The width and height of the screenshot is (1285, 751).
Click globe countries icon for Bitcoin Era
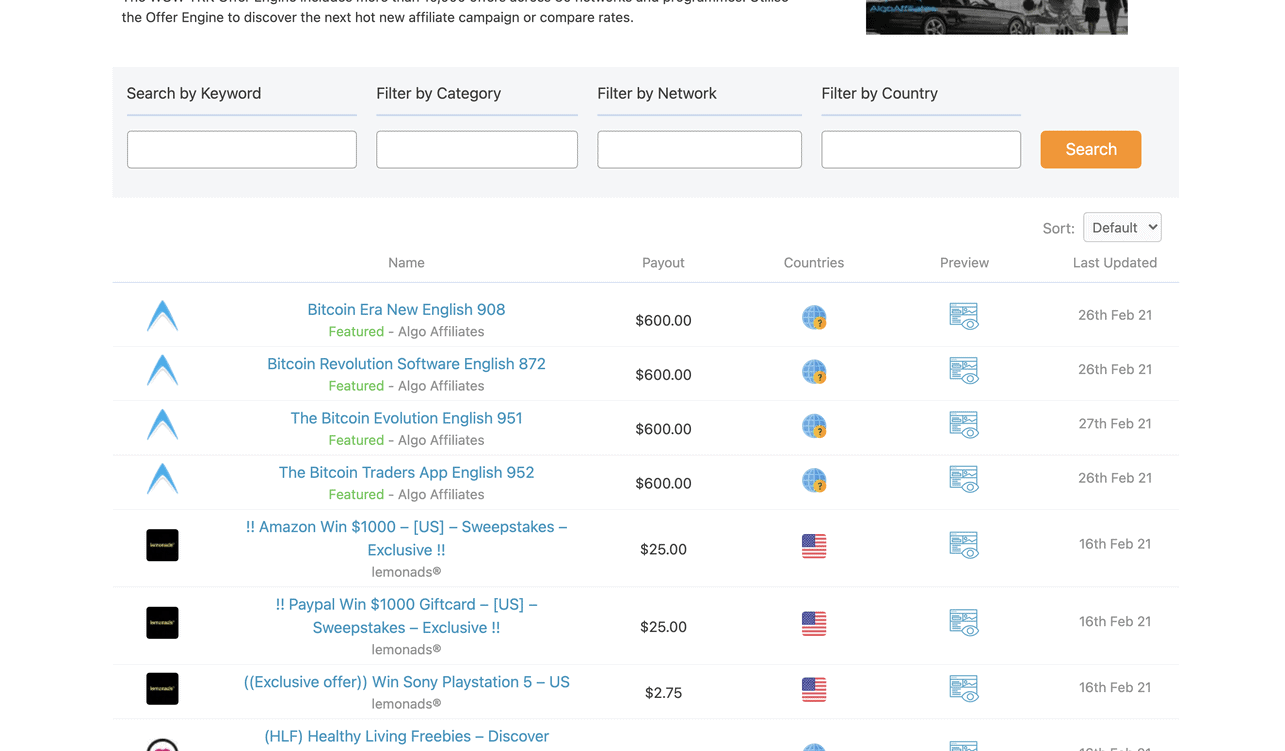(x=814, y=318)
